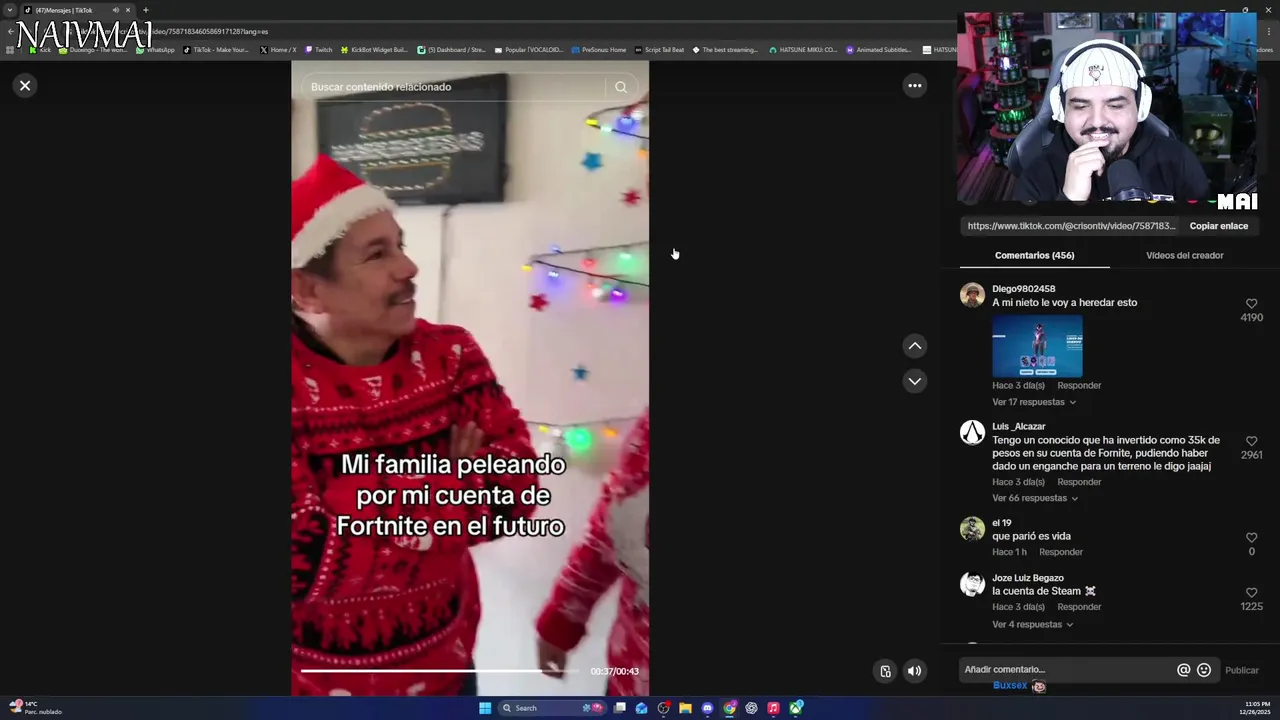The image size is (1280, 720).
Task: Click username Luis _Alcazar
Action: 1018,427
